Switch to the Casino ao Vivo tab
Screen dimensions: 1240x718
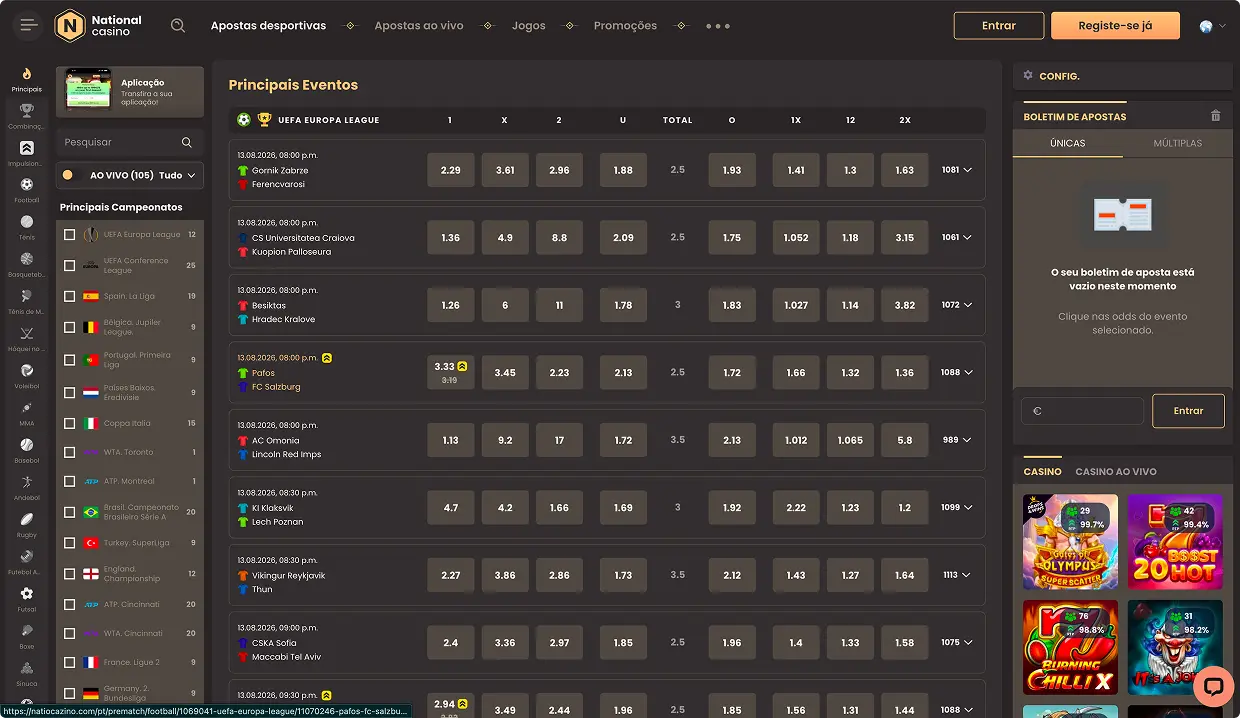click(x=1116, y=471)
